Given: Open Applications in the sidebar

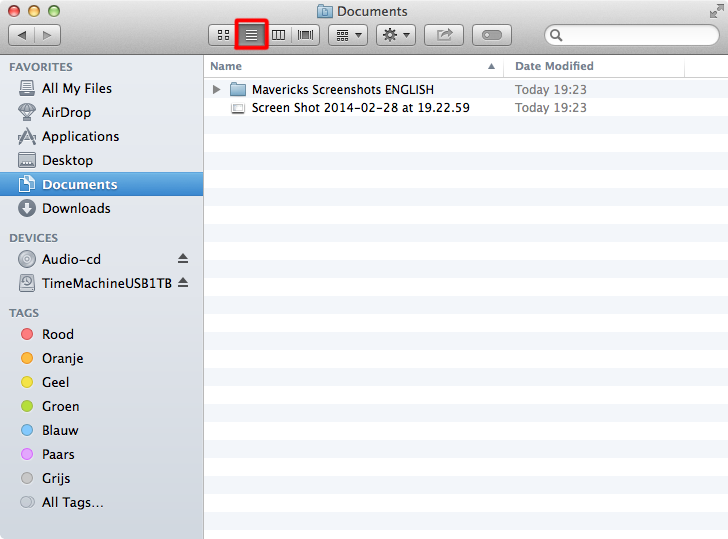Looking at the screenshot, I should coord(101,136).
